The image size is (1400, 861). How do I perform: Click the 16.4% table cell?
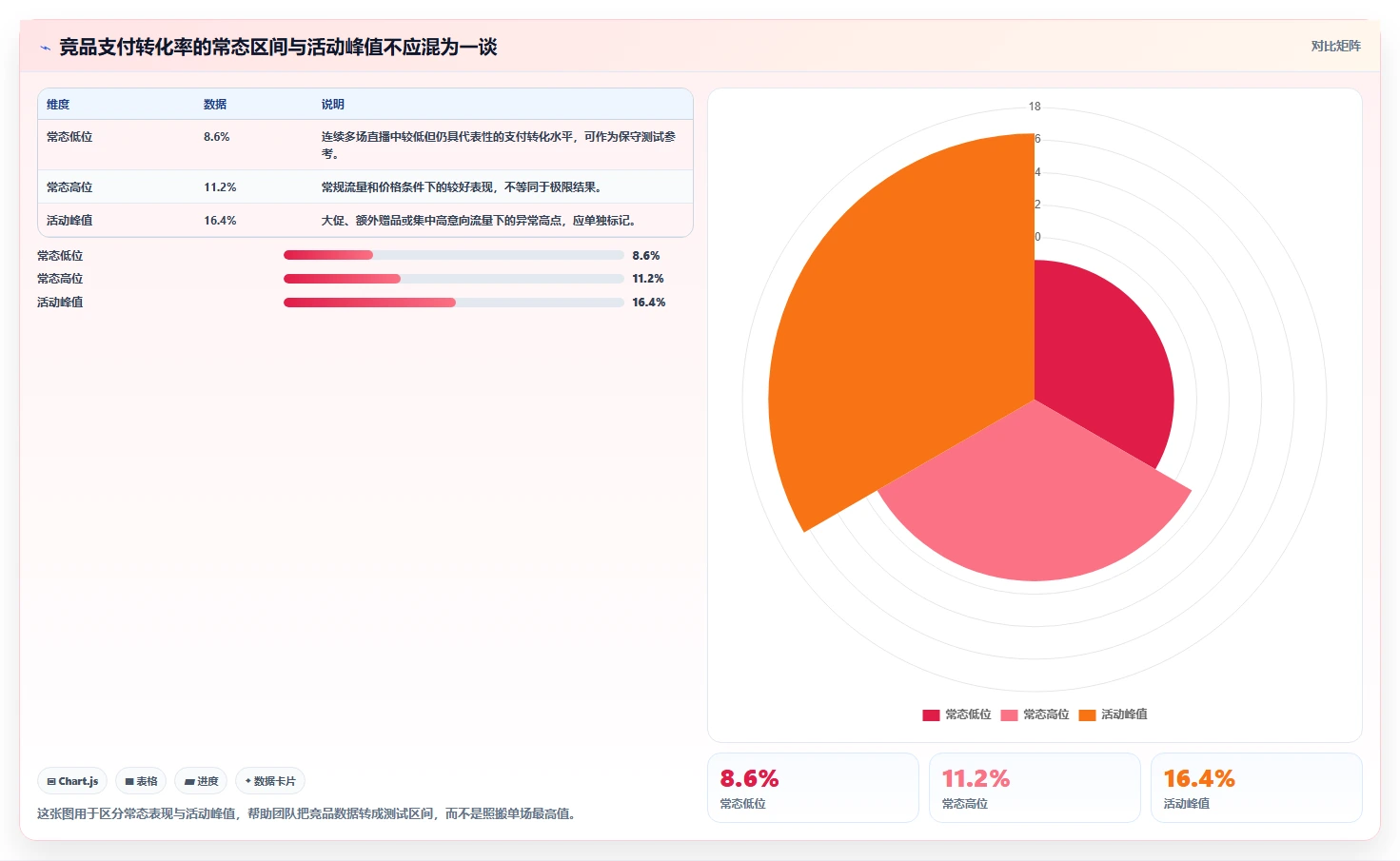coord(220,221)
